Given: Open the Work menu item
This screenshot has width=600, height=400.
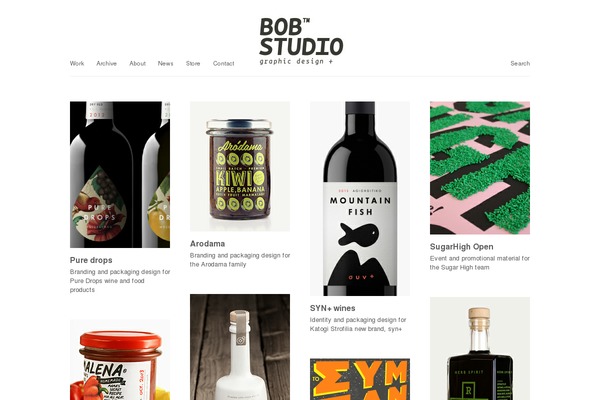Looking at the screenshot, I should coord(77,64).
